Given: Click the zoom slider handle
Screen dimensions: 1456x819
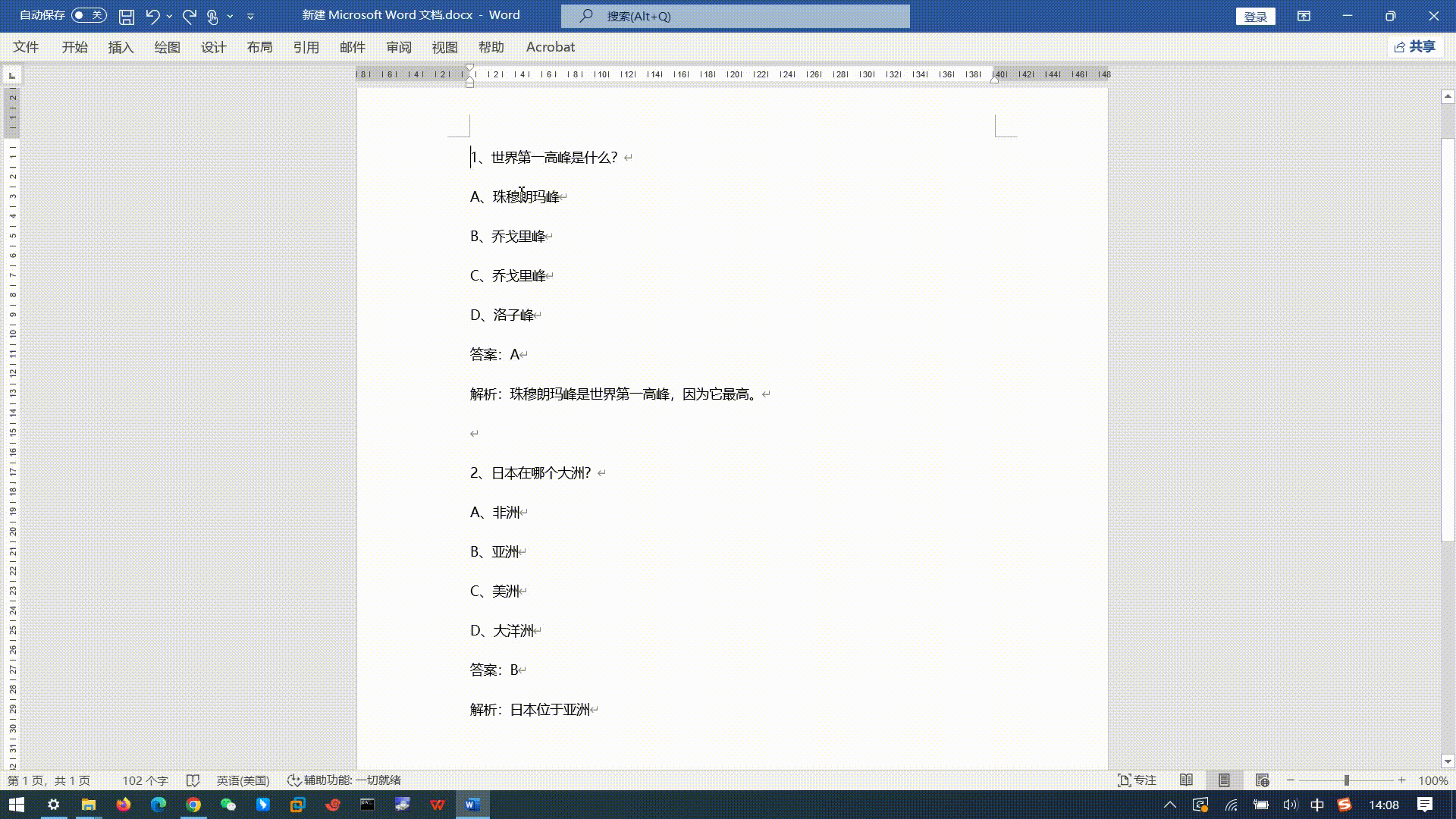Looking at the screenshot, I should (1347, 780).
